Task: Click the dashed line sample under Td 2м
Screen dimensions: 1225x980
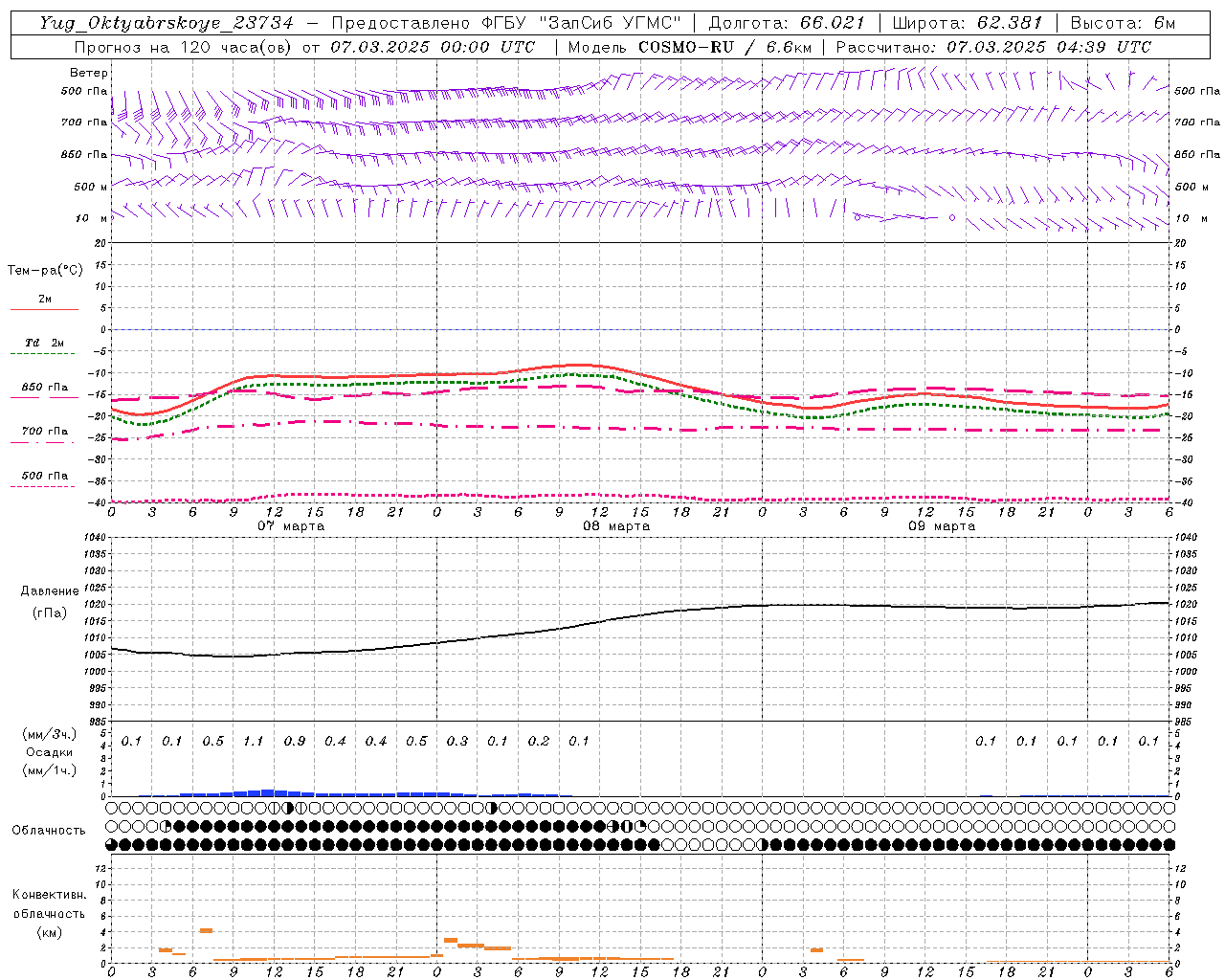Action: click(43, 354)
